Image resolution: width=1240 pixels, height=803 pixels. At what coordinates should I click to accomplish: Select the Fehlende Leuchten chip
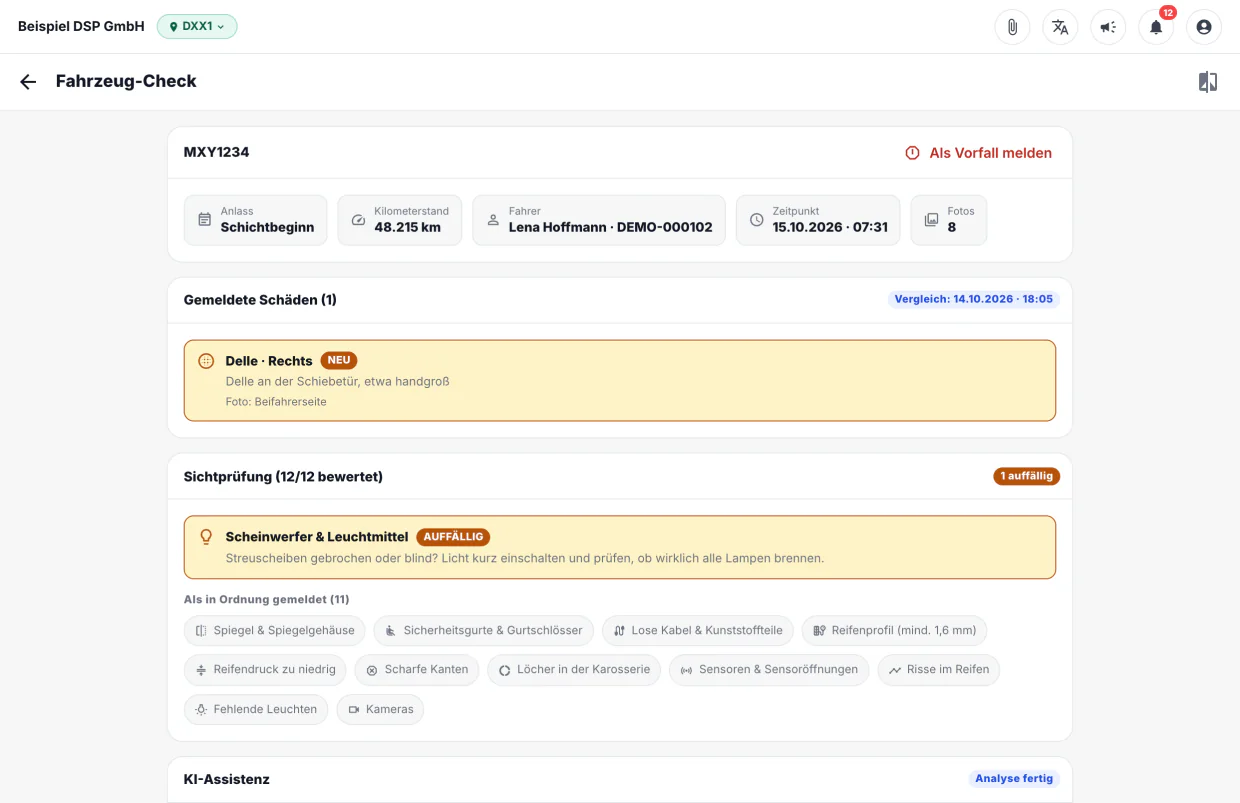click(x=256, y=709)
